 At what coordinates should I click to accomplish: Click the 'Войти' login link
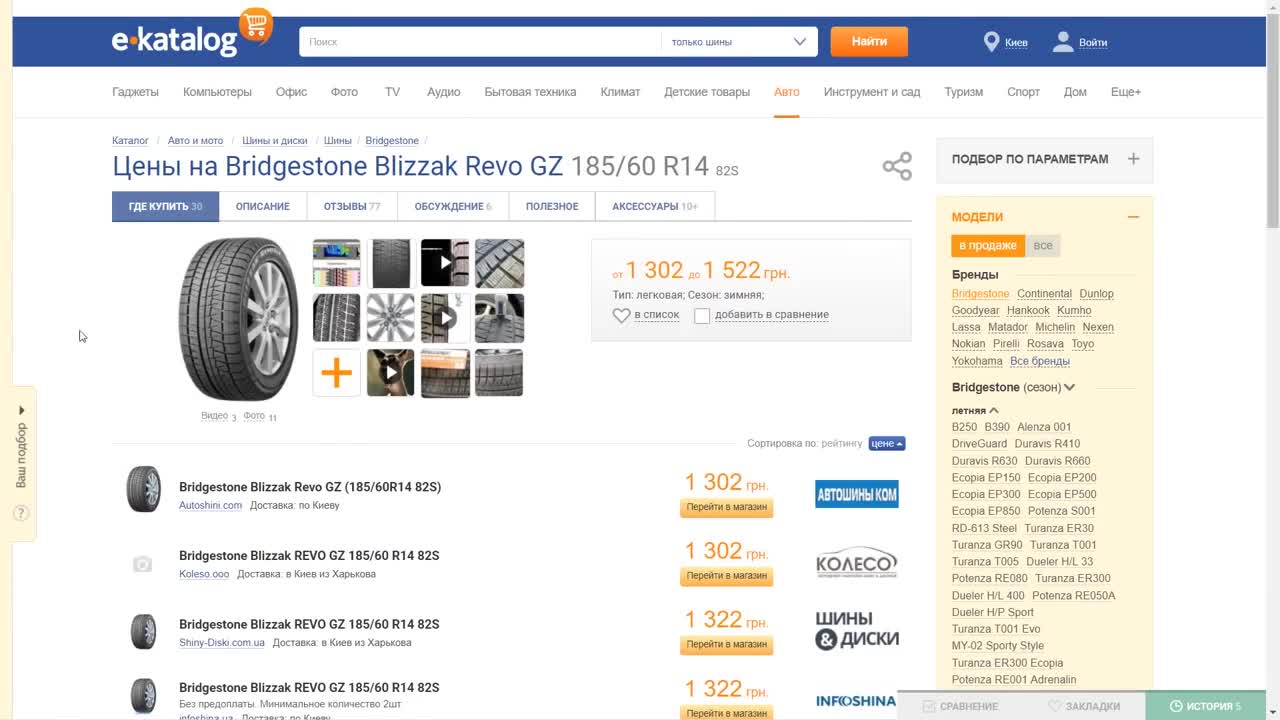pos(1093,42)
